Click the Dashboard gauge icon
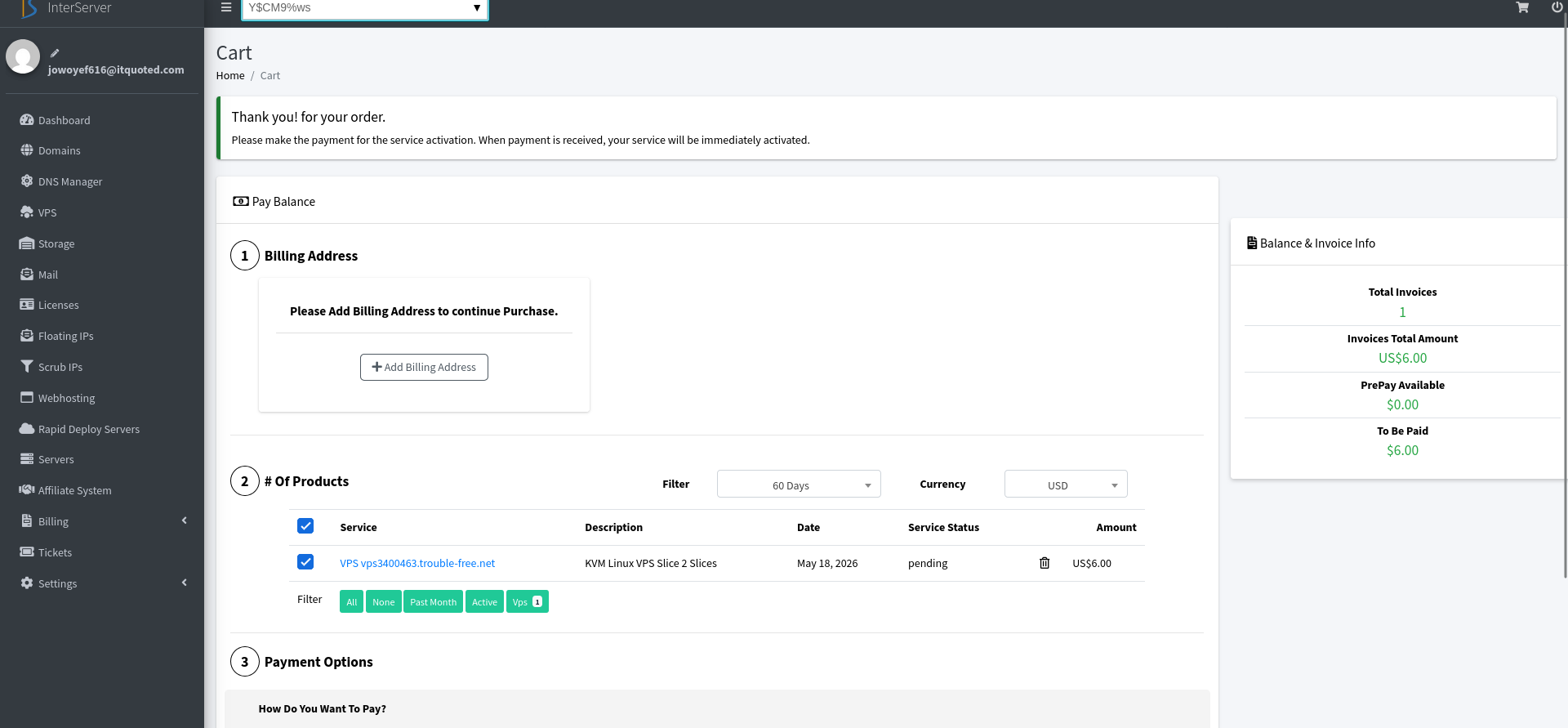The width and height of the screenshot is (1568, 728). pyautogui.click(x=27, y=120)
